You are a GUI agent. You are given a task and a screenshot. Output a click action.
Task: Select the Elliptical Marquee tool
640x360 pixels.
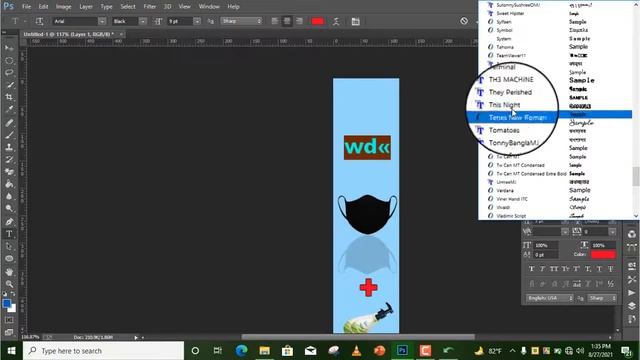9,60
